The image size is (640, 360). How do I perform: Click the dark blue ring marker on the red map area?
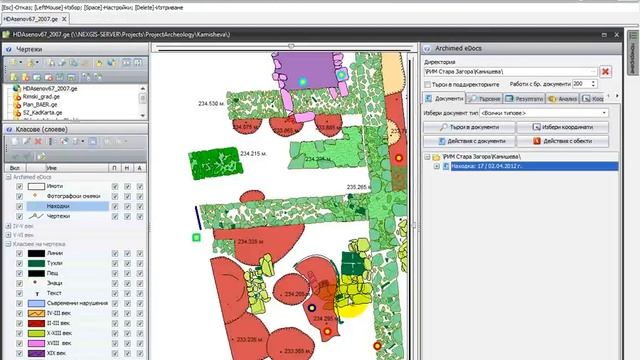coord(312,308)
